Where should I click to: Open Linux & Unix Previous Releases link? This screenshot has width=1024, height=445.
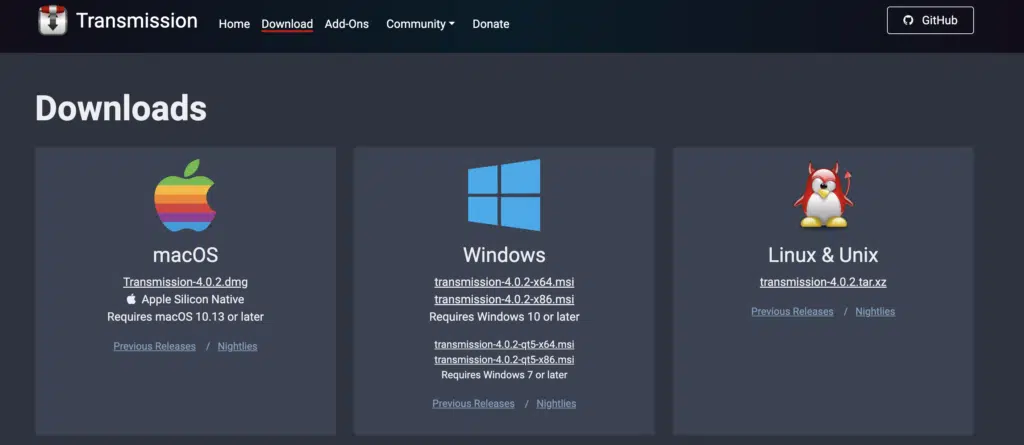pos(792,312)
